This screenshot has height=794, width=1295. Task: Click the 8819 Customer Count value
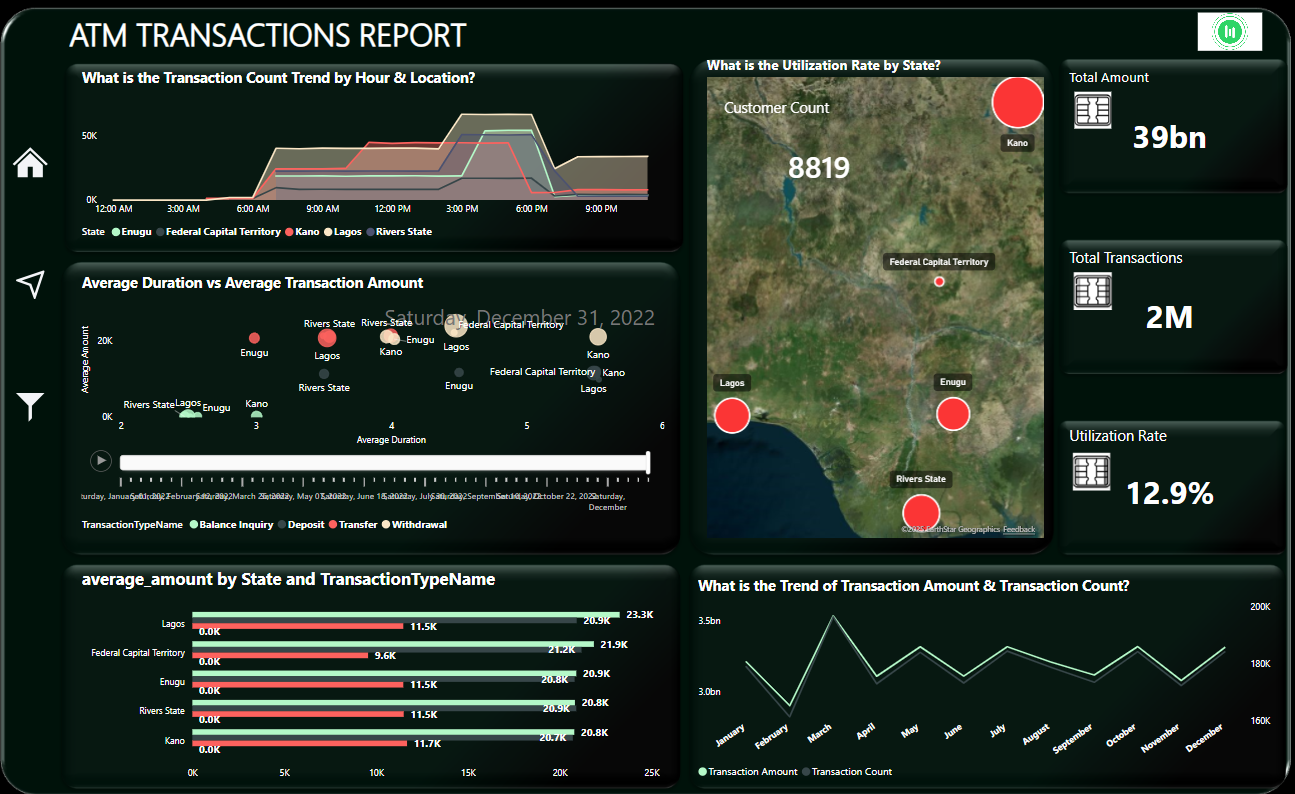[x=819, y=168]
